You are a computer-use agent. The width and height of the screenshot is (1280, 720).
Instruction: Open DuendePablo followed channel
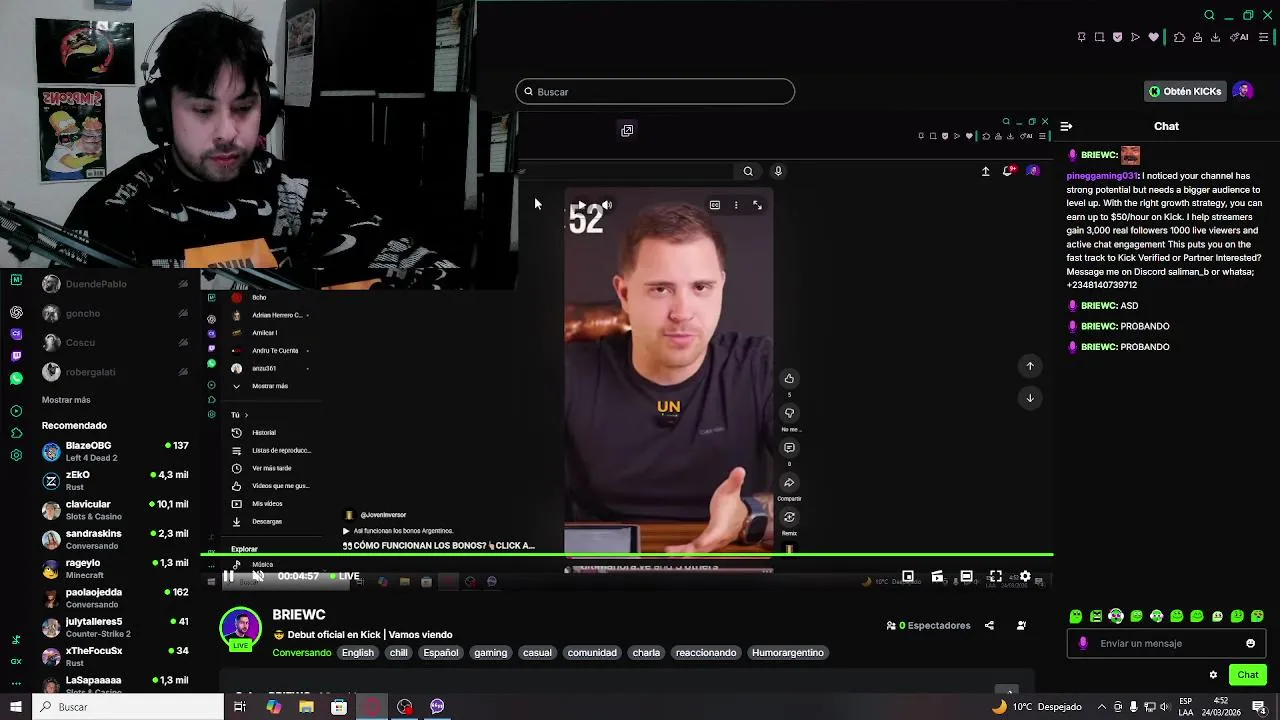point(115,284)
